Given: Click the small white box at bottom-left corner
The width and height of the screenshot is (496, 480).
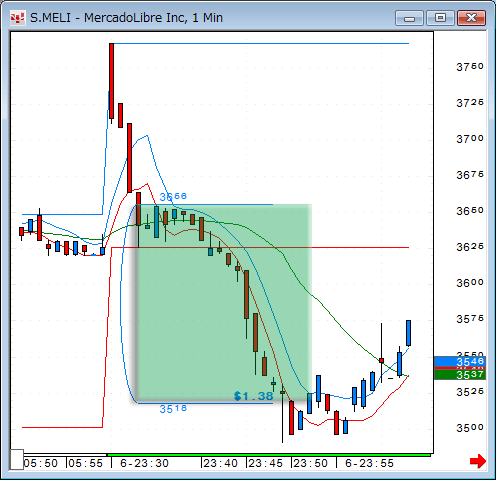Looking at the screenshot, I should pyautogui.click(x=16, y=459).
